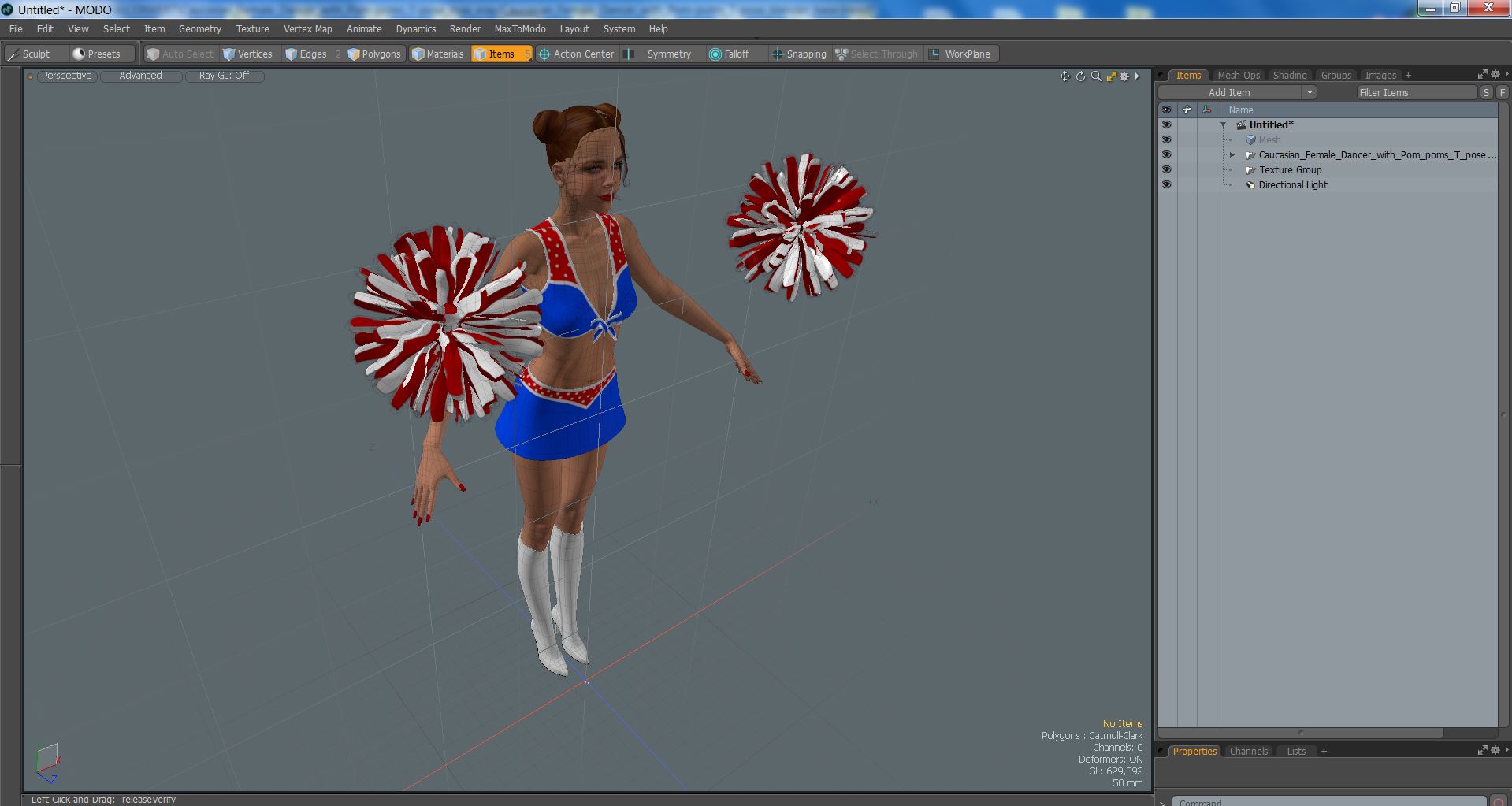1512x806 pixels.
Task: Add a new tab next to Lists
Action: tap(1324, 752)
